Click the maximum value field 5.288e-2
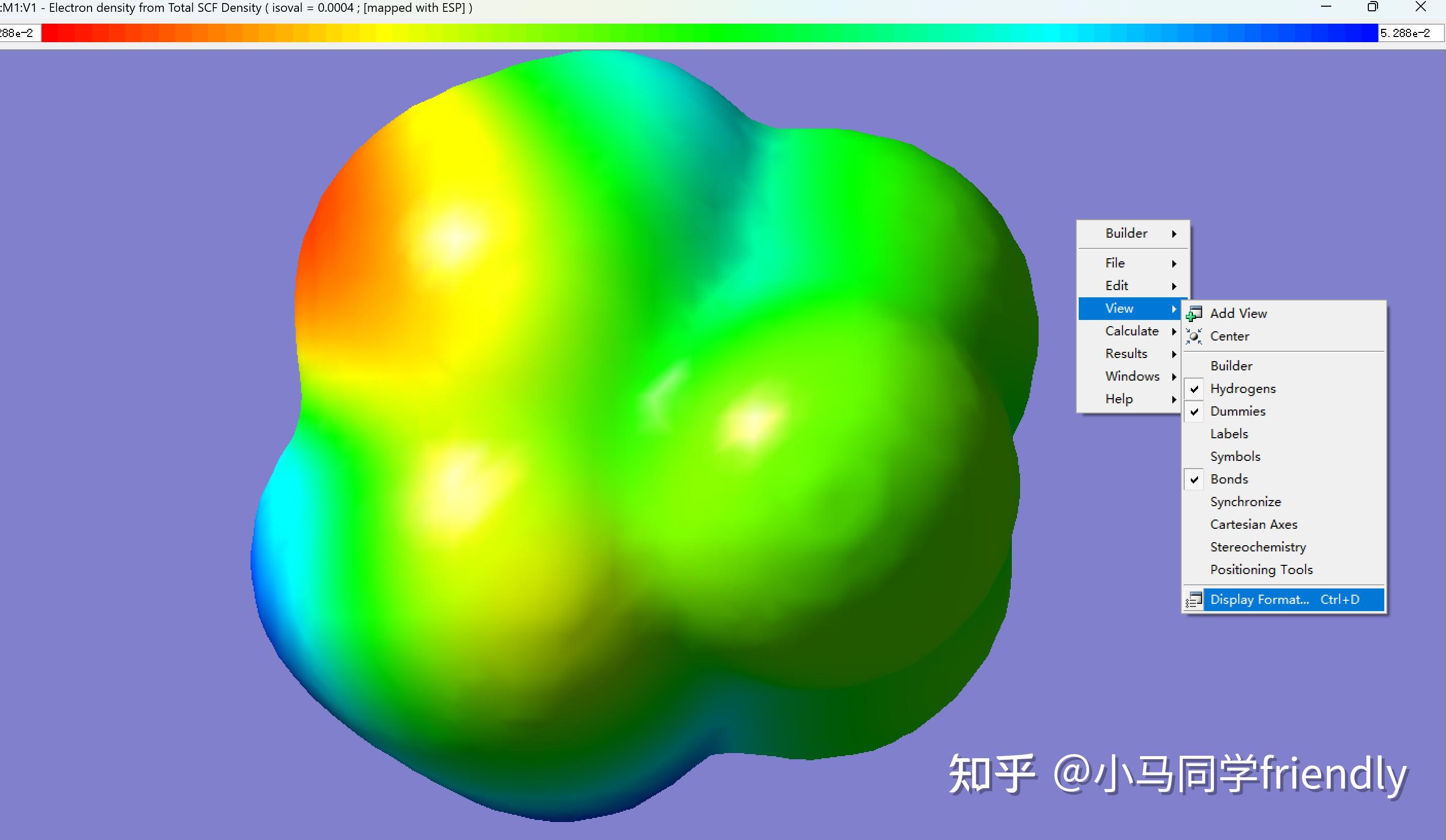1446x840 pixels. 1409,33
